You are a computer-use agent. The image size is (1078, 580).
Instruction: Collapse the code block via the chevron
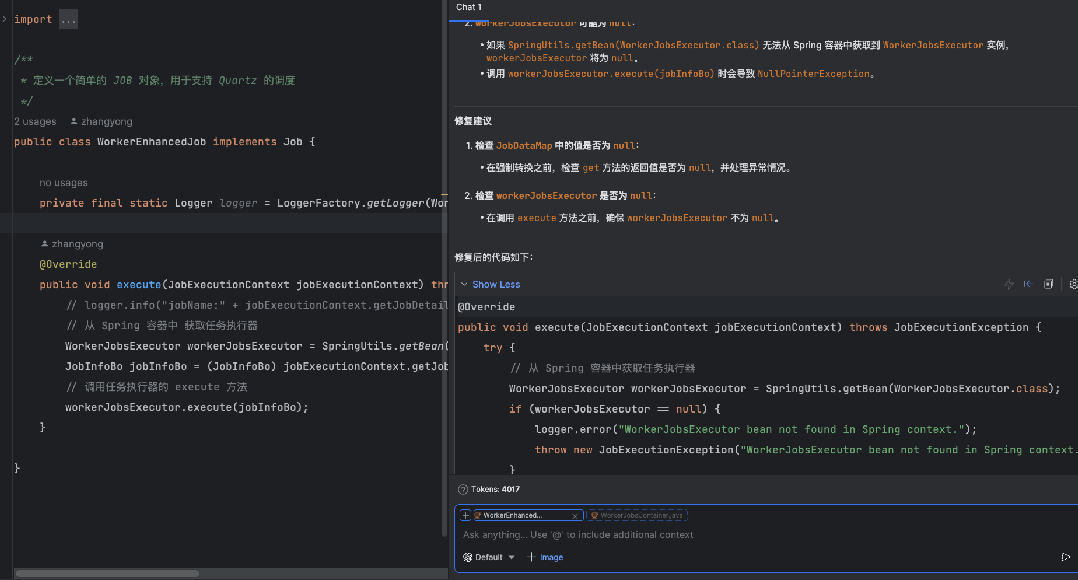pos(464,285)
